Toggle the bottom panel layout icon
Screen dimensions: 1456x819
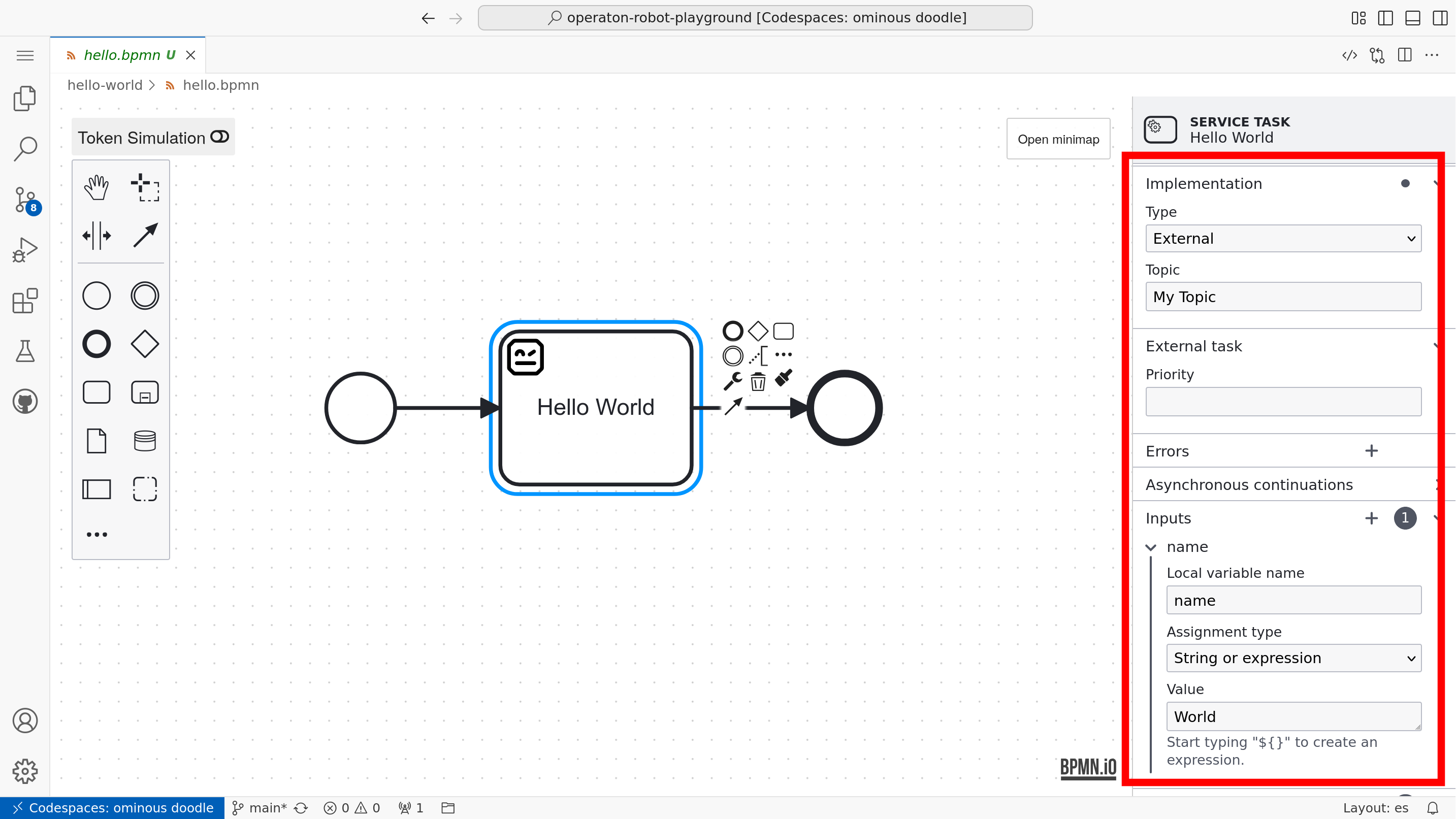[x=1412, y=18]
